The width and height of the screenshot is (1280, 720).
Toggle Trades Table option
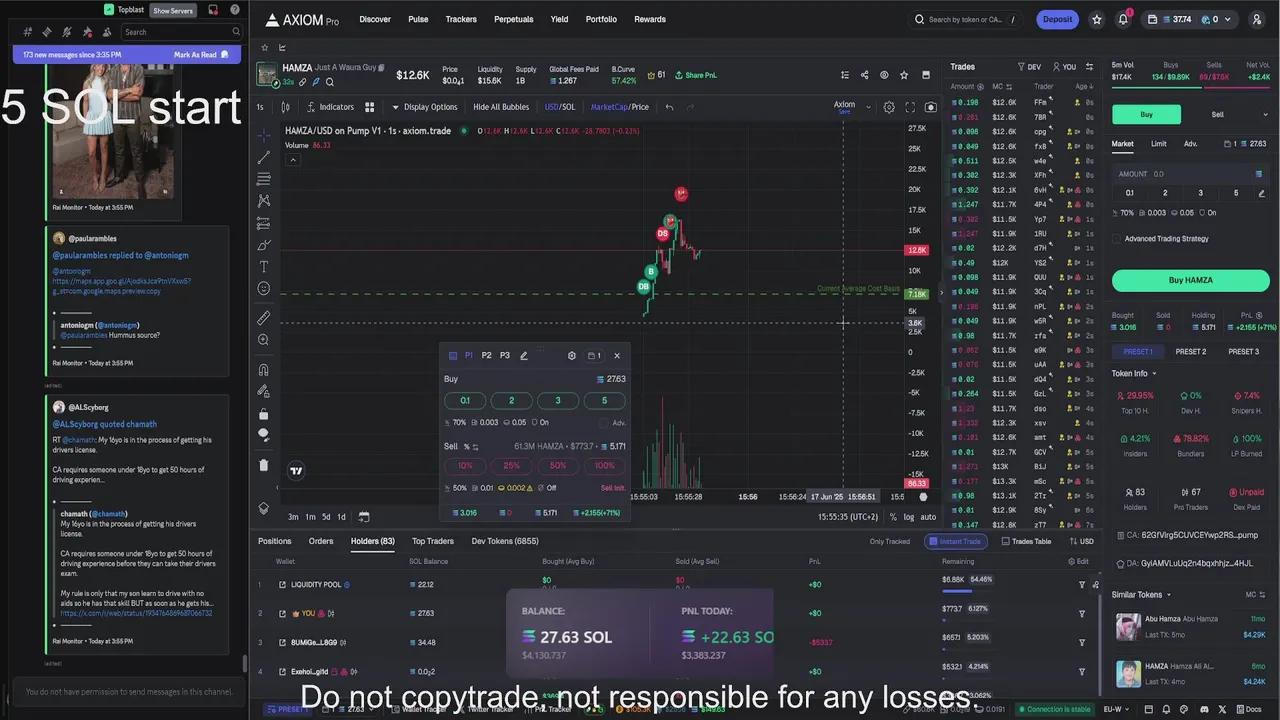[x=1026, y=541]
